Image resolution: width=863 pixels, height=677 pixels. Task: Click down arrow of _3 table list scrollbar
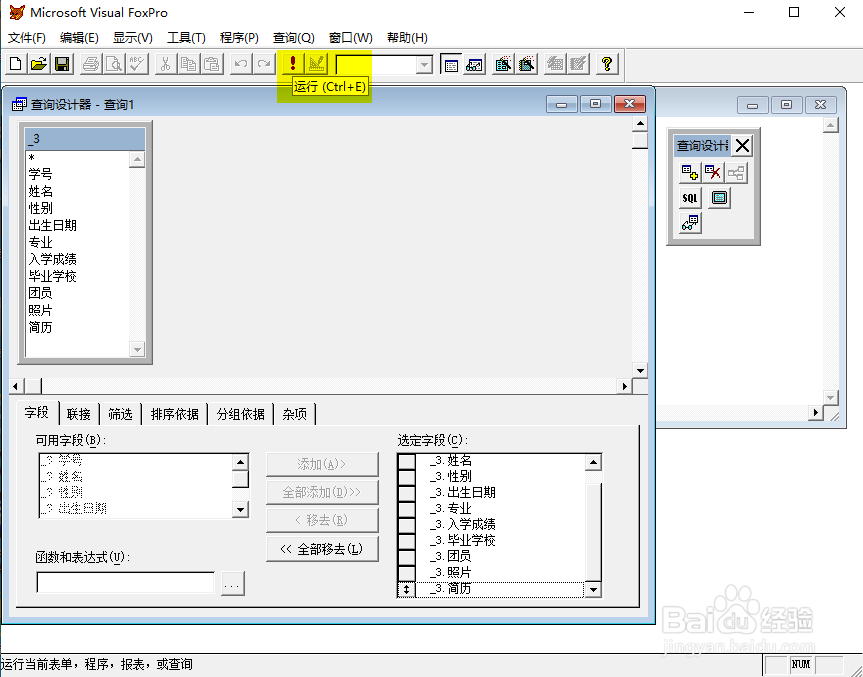pyautogui.click(x=137, y=349)
